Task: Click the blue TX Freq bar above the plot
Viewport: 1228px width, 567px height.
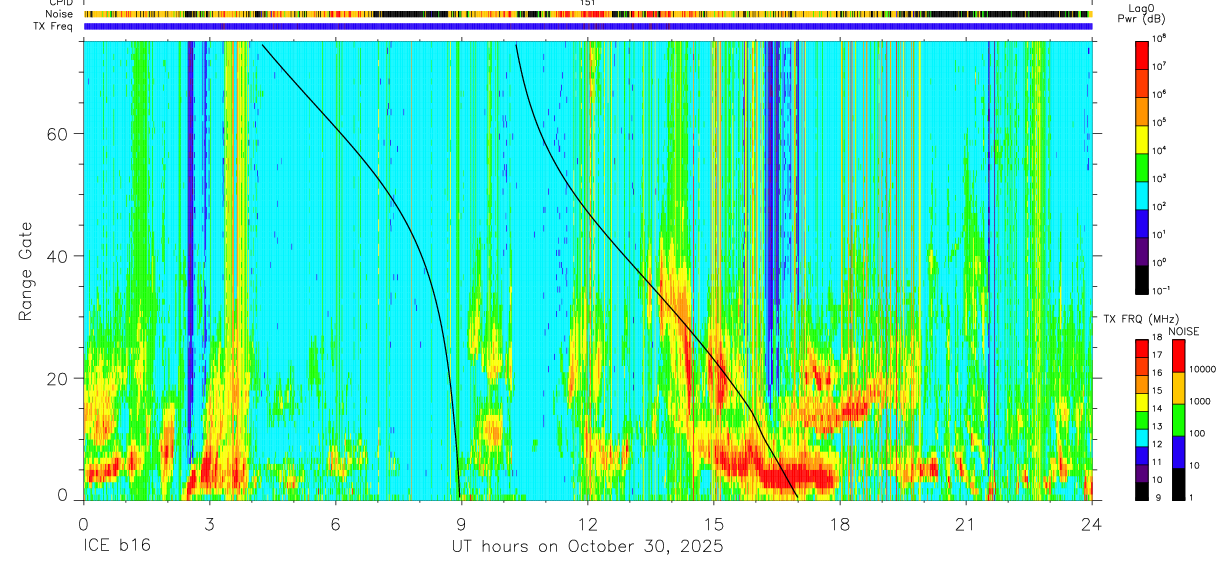Action: (x=588, y=26)
